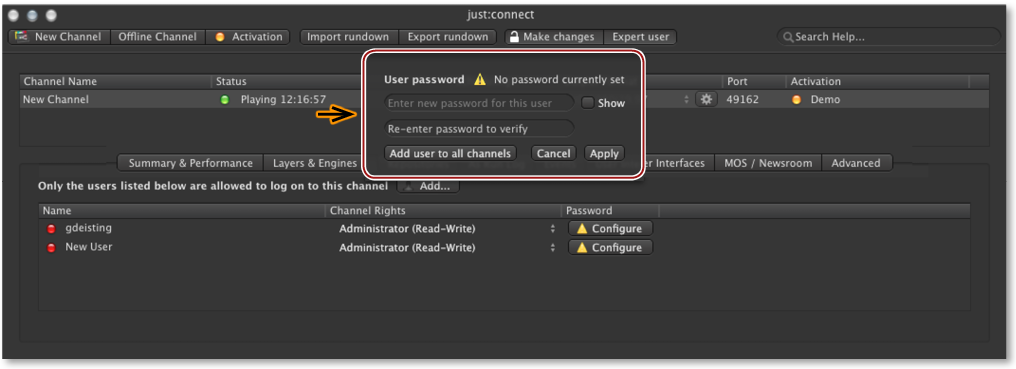Click Import rundown
The width and height of the screenshot is (1016, 369).
tap(348, 37)
